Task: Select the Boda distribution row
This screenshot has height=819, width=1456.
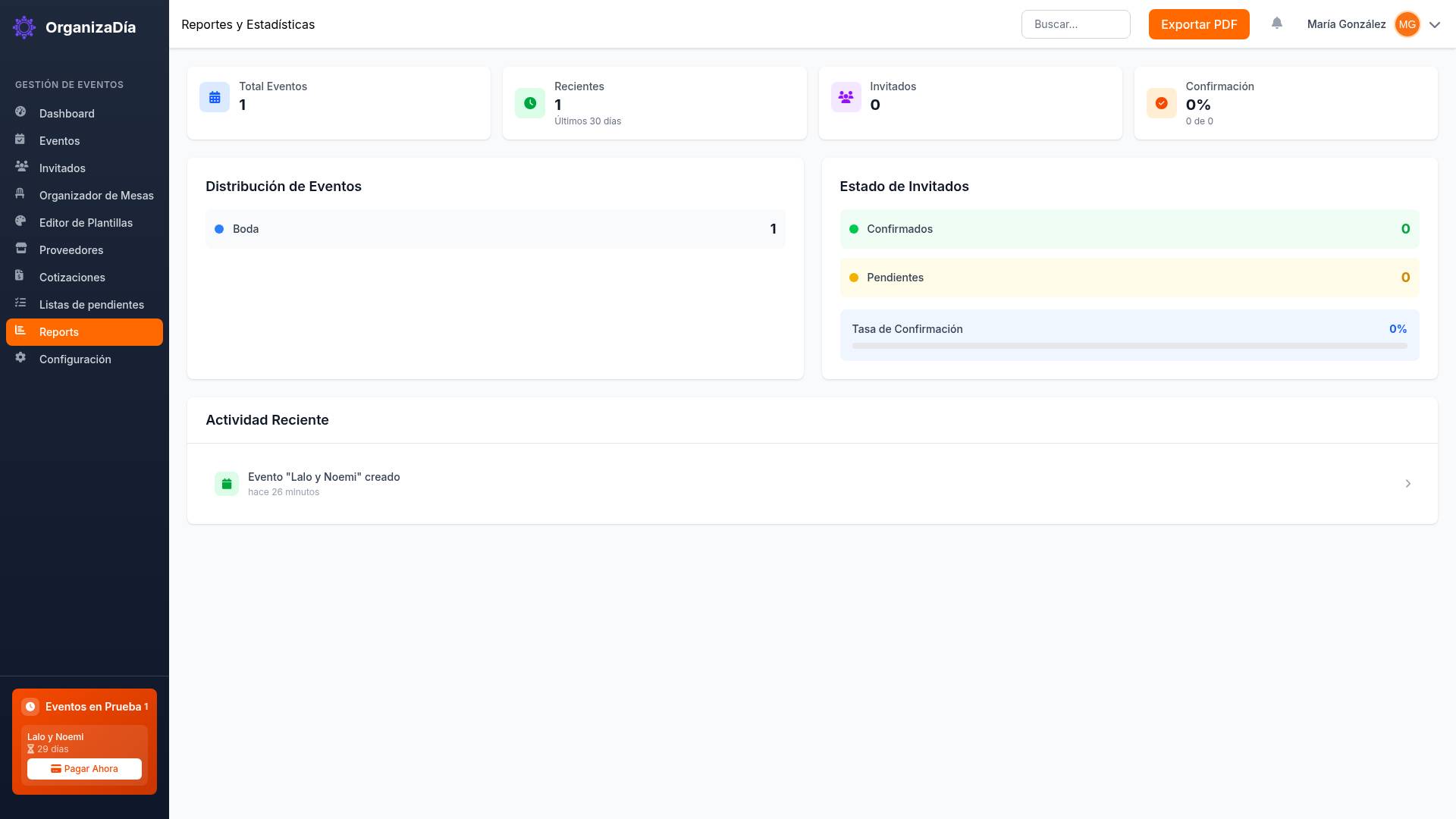Action: click(x=494, y=229)
